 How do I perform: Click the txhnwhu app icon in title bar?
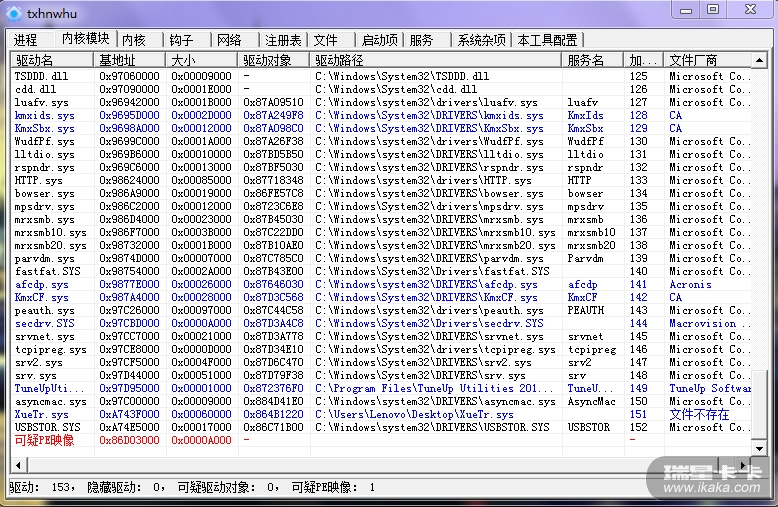click(x=13, y=13)
